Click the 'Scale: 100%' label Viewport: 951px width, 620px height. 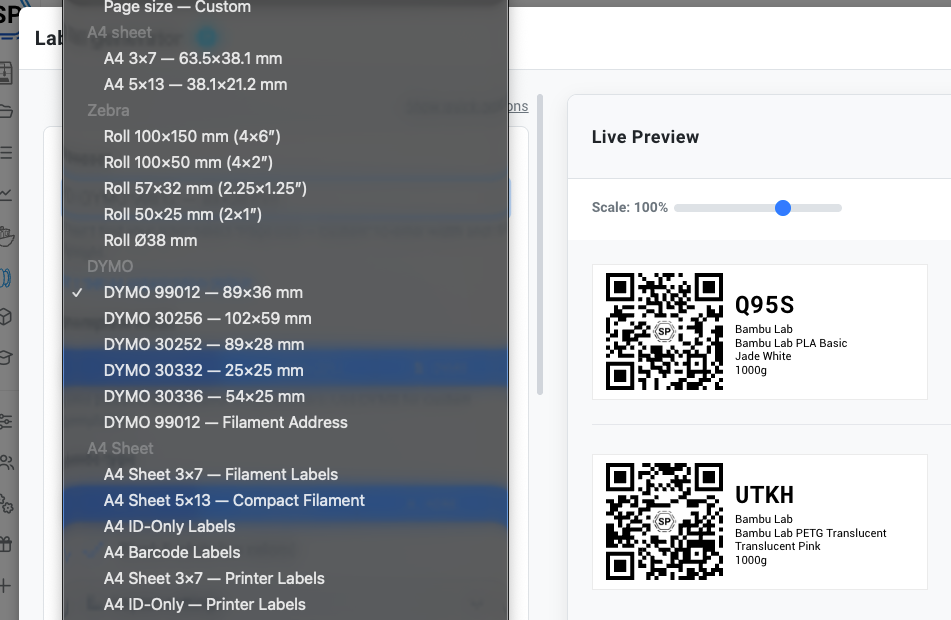pos(630,207)
